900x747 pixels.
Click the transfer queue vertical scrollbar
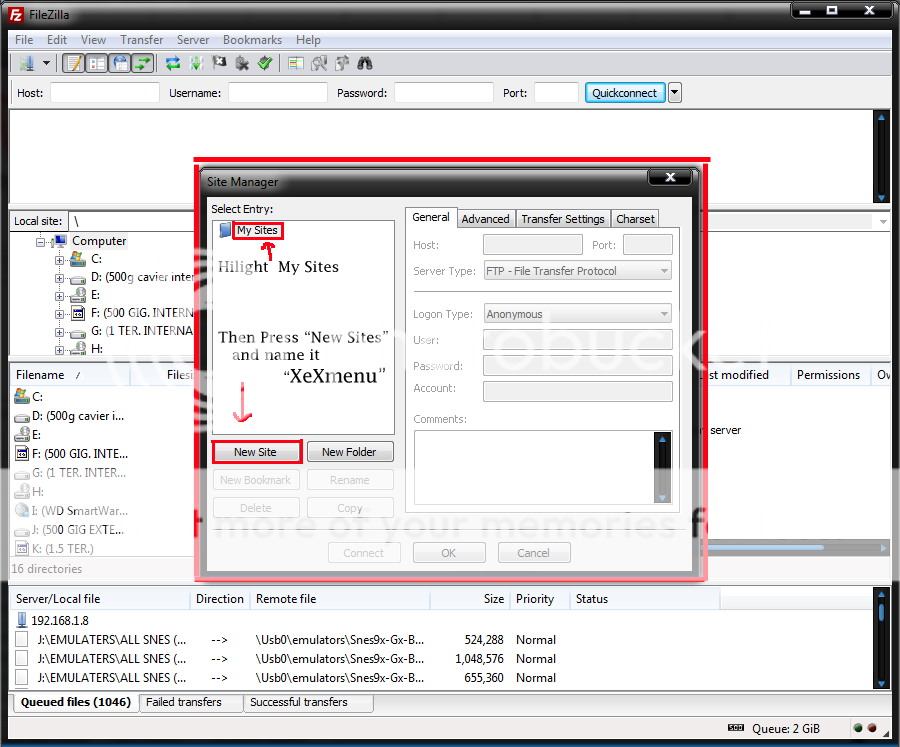pos(881,637)
